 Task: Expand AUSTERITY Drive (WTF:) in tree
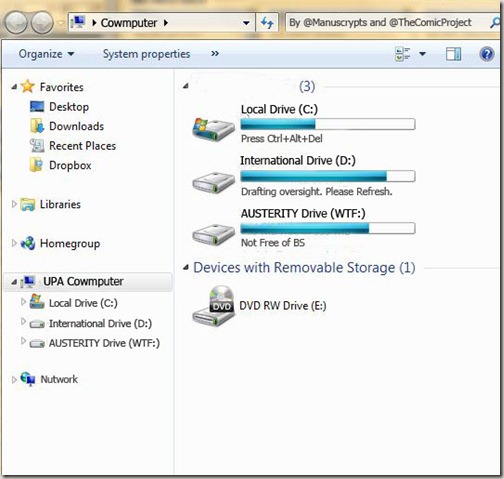click(23, 341)
